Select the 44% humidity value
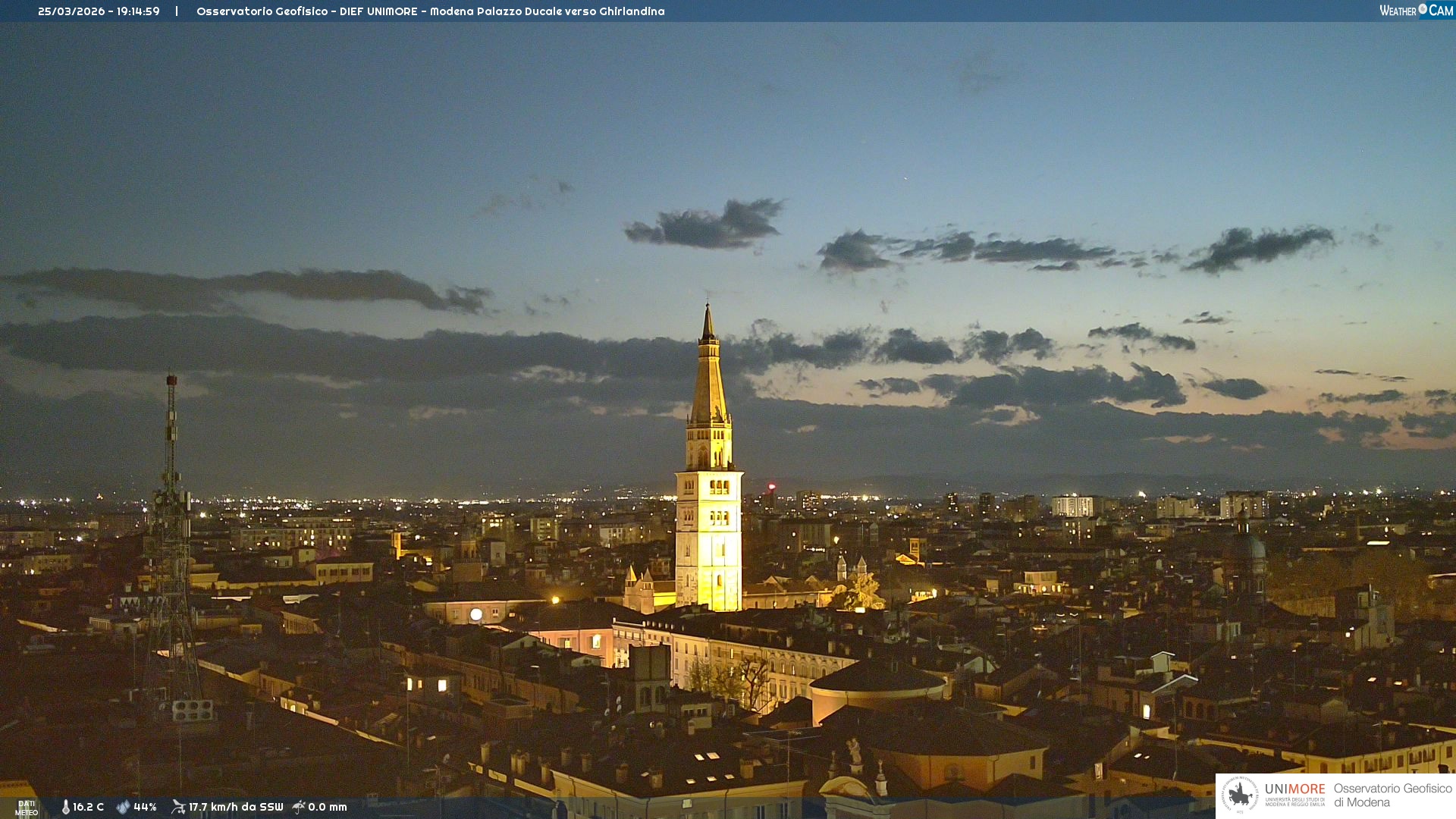Screen dimensions: 1456x819 point(145,807)
